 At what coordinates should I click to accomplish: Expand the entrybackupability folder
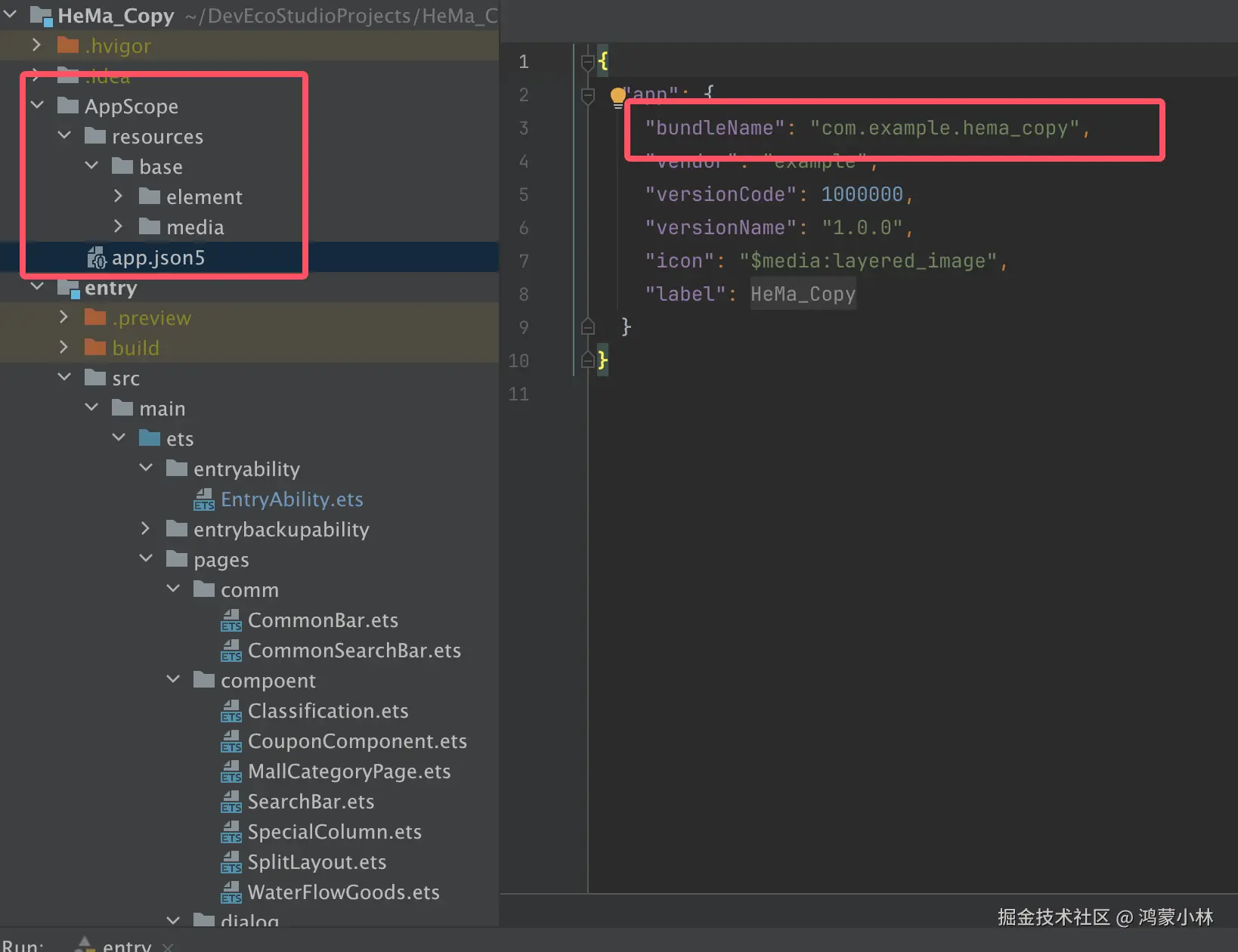(146, 529)
